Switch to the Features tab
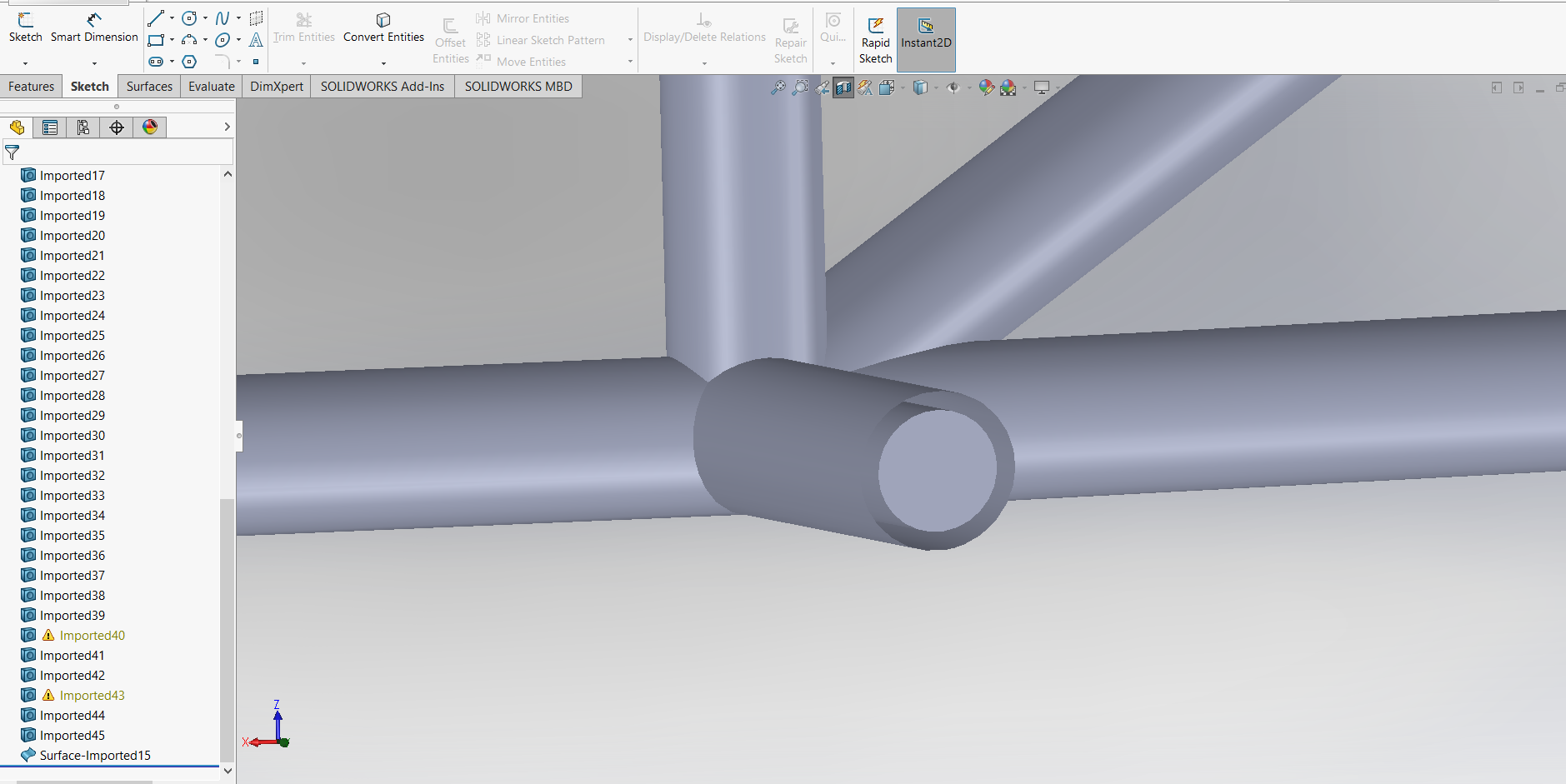Viewport: 1566px width, 784px height. click(x=32, y=87)
